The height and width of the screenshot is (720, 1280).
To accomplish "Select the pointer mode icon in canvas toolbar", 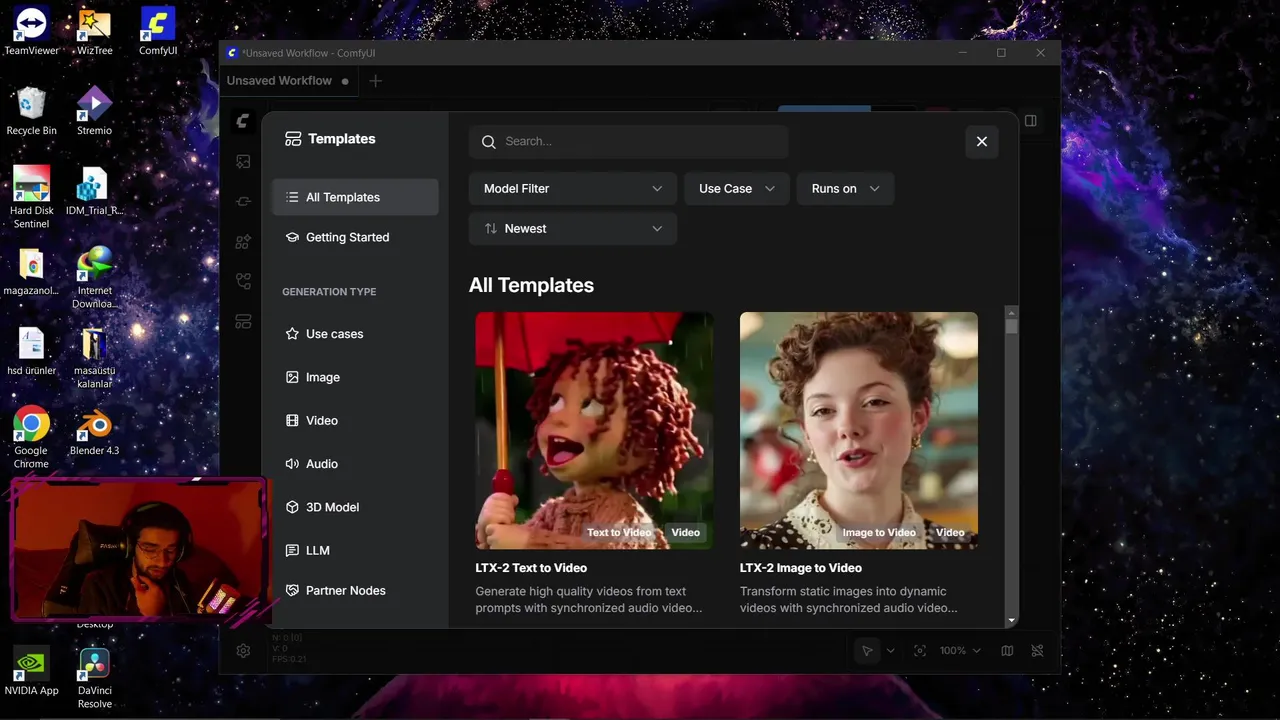I will tap(867, 651).
